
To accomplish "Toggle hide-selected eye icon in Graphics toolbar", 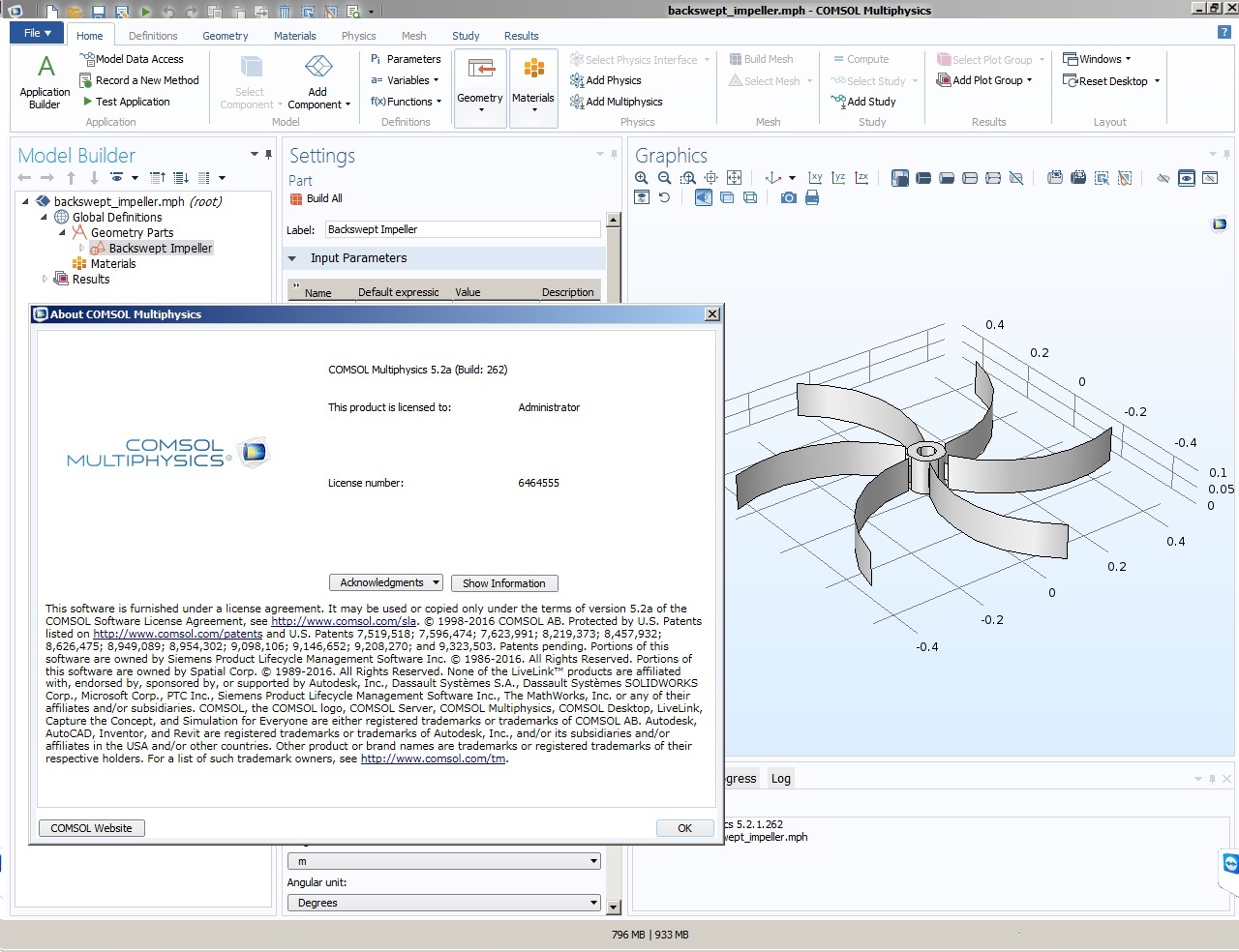I will pyautogui.click(x=1163, y=178).
